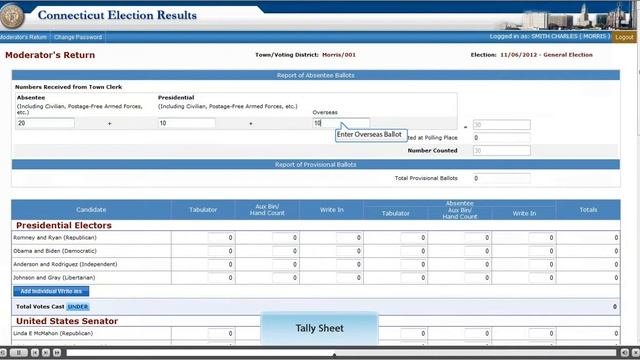640x360 pixels.
Task: Focus the Overseas ballots input field
Action: pyautogui.click(x=341, y=123)
